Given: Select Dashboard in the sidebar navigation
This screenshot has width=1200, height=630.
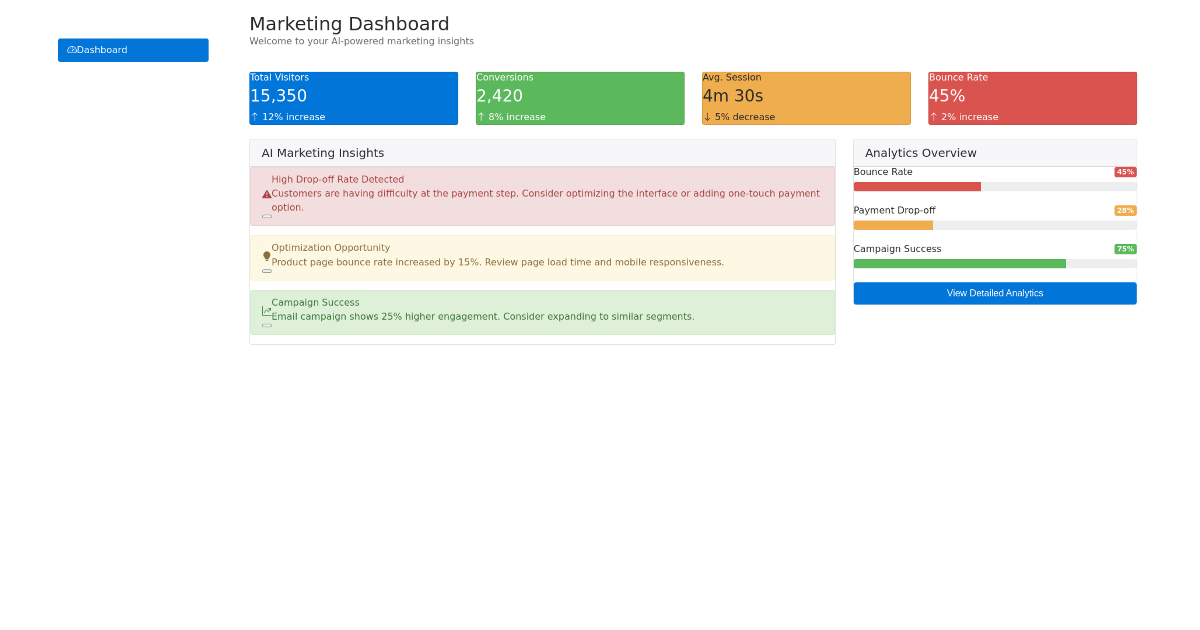Looking at the screenshot, I should [x=133, y=49].
